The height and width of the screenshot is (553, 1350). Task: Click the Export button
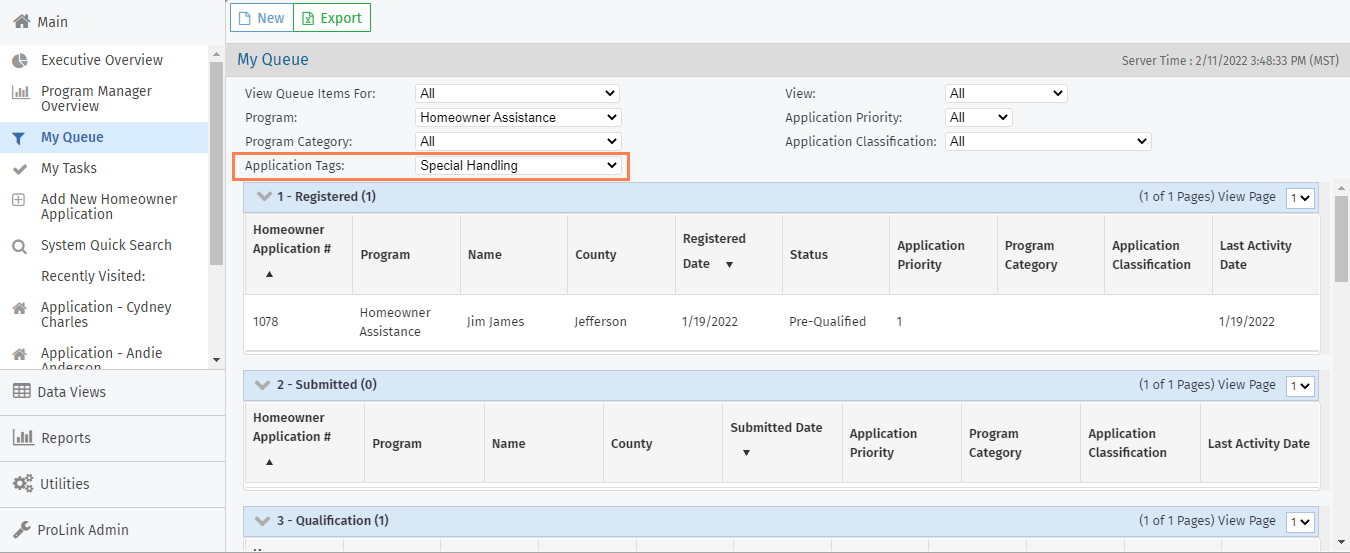point(332,18)
